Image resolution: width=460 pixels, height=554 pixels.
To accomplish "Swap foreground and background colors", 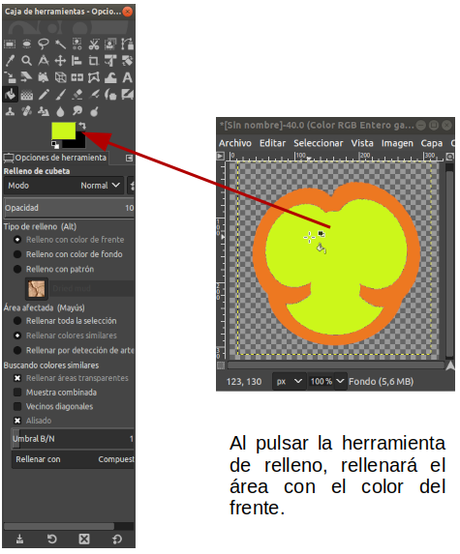I will click(82, 125).
